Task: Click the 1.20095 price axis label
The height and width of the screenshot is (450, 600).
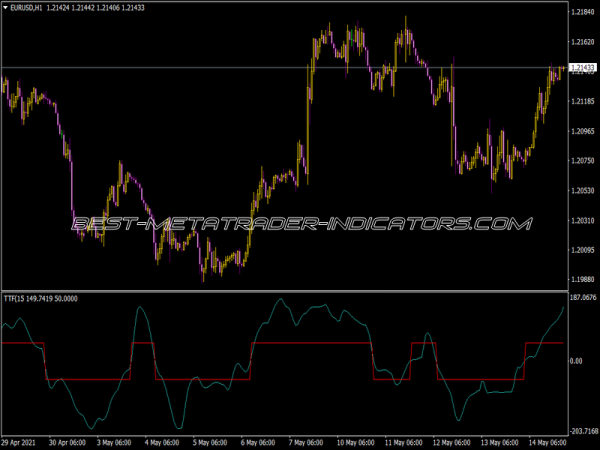Action: (x=581, y=250)
